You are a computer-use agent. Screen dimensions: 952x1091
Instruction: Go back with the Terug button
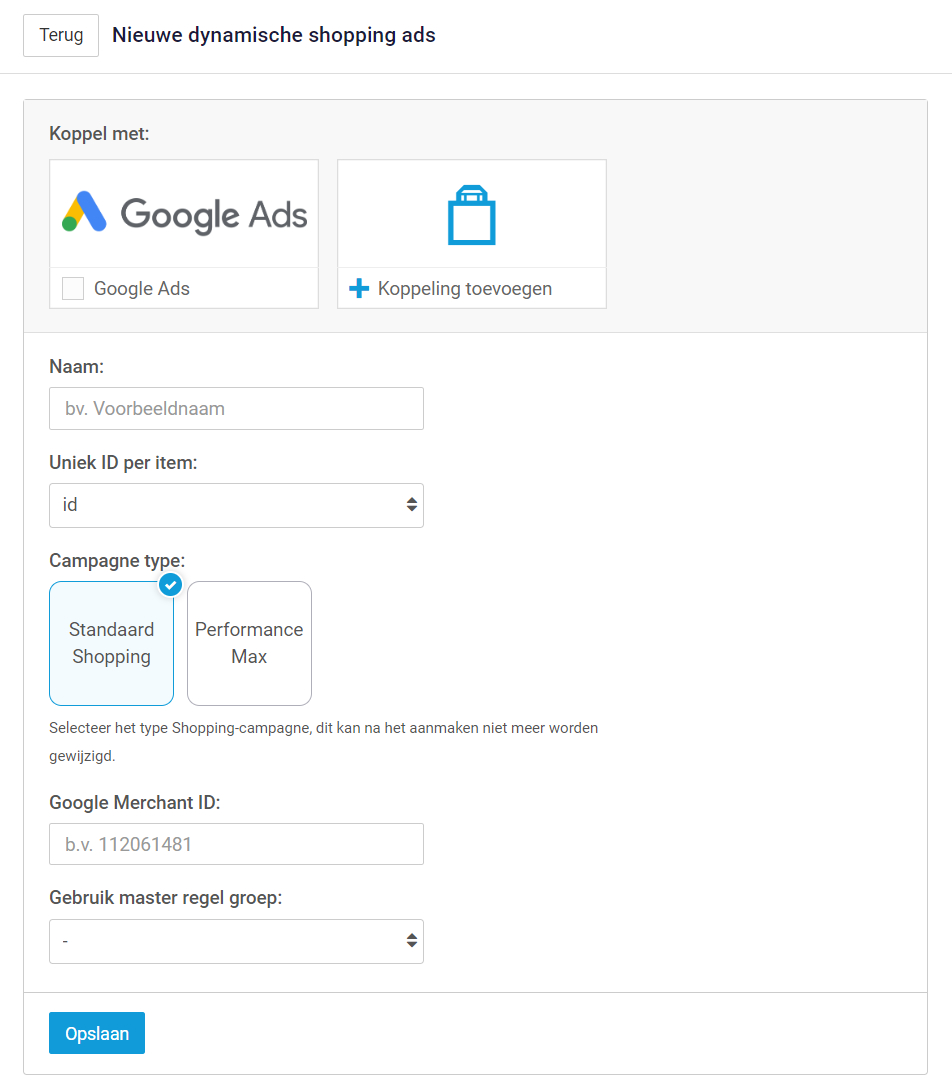(x=61, y=35)
